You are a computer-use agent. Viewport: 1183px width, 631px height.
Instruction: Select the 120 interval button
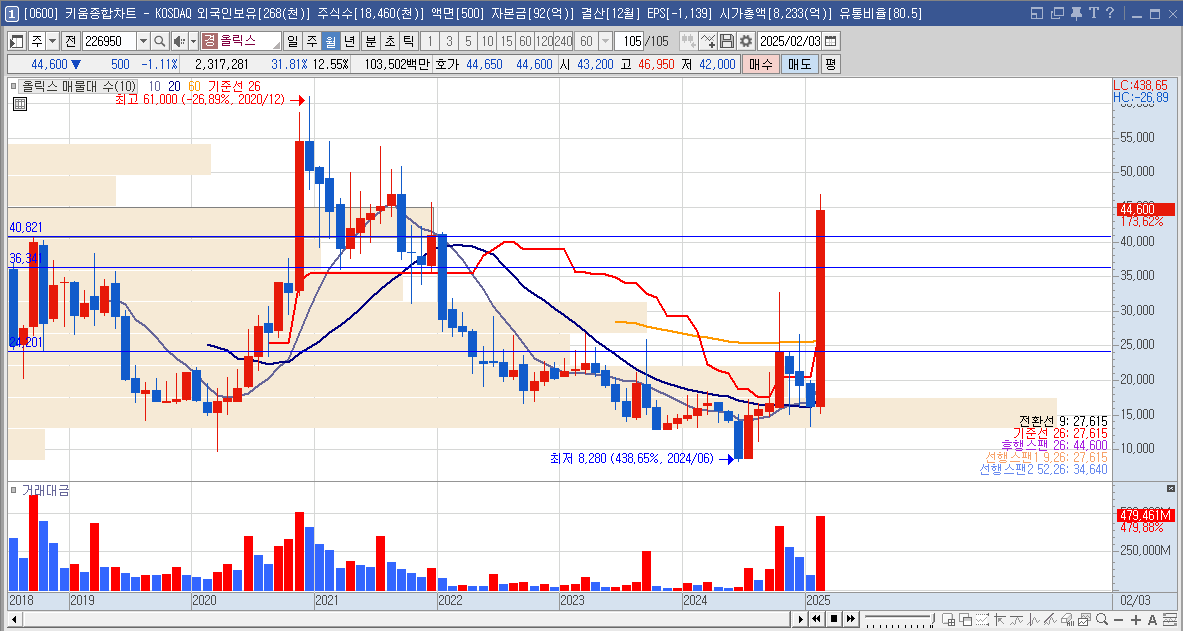pos(544,42)
